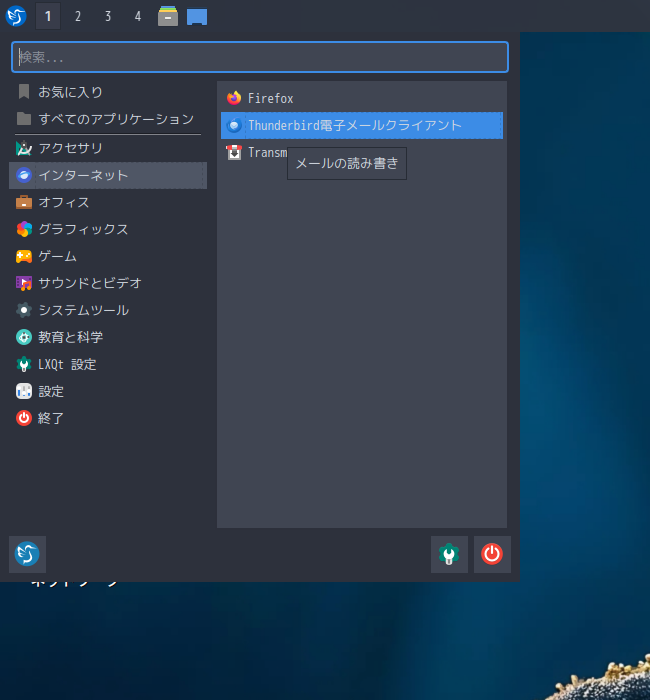Open LXQt configuration via bottom wrench button
This screenshot has height=700, width=650.
(449, 554)
